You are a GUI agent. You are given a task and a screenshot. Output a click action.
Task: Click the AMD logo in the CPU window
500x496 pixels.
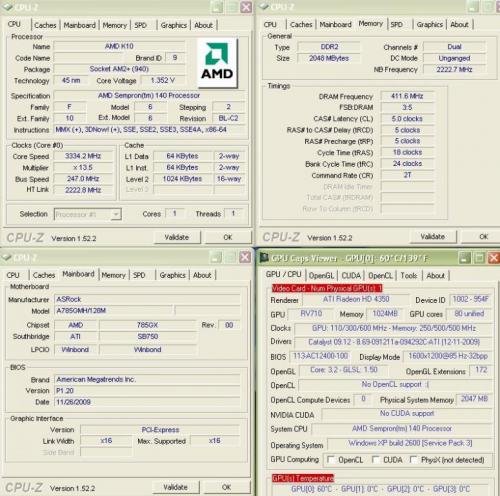click(x=217, y=63)
